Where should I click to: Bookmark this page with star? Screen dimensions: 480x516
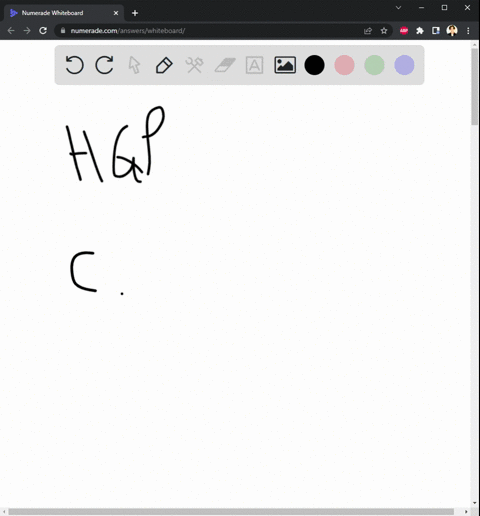pyautogui.click(x=384, y=31)
